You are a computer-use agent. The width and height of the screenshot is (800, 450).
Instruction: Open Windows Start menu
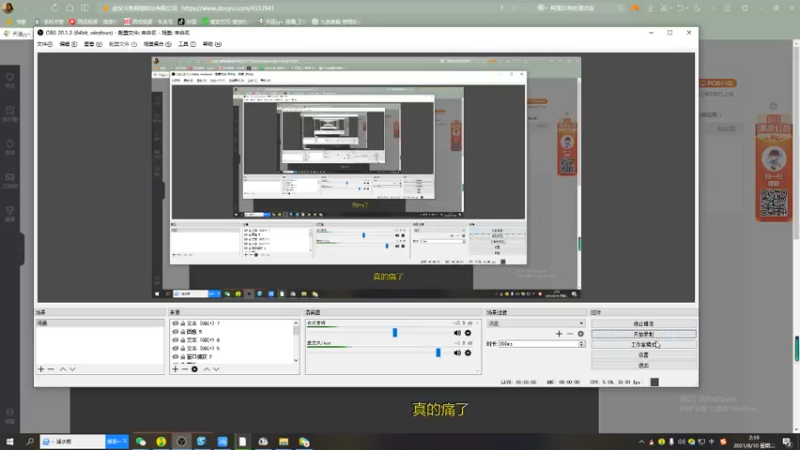(x=10, y=441)
